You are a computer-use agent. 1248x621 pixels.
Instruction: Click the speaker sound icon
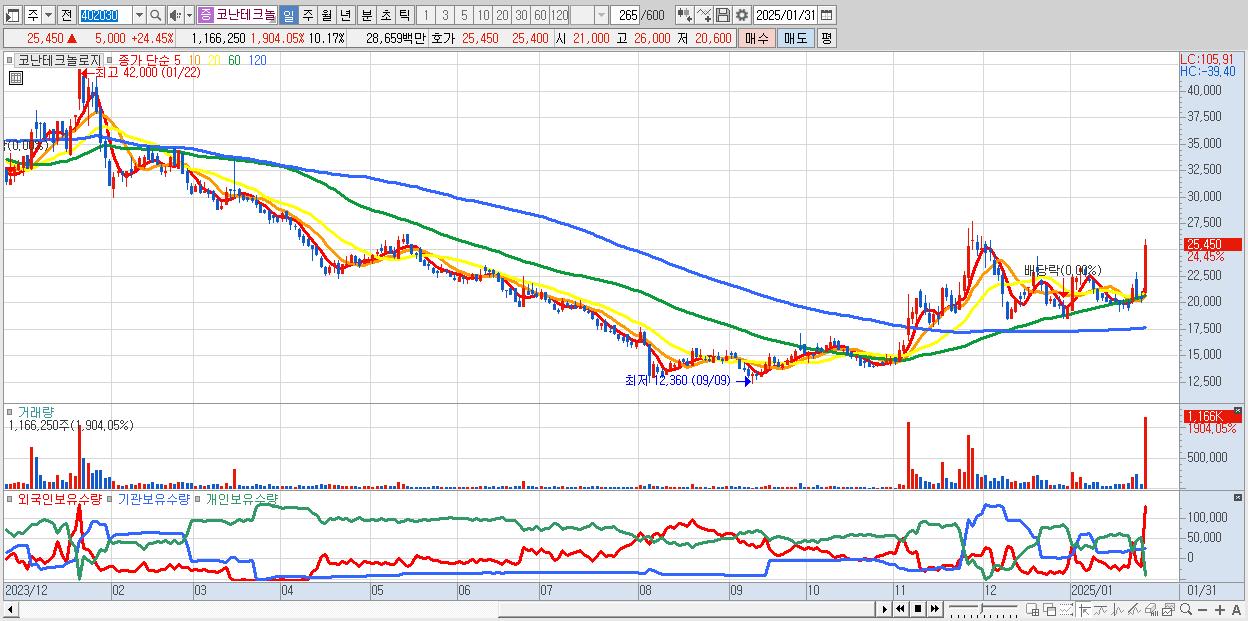174,15
